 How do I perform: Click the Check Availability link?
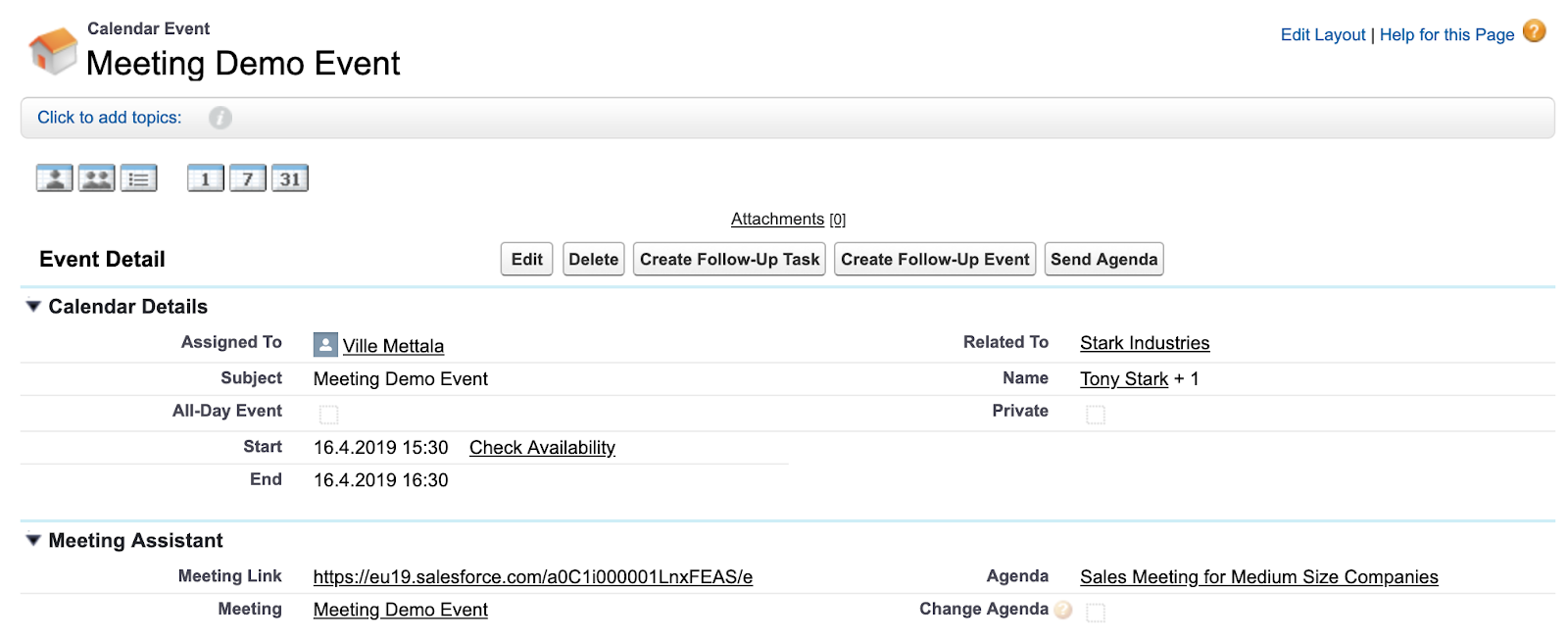[x=542, y=447]
